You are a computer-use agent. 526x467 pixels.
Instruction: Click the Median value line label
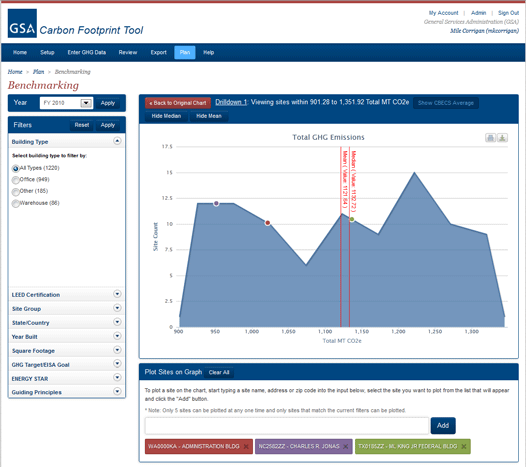353,181
